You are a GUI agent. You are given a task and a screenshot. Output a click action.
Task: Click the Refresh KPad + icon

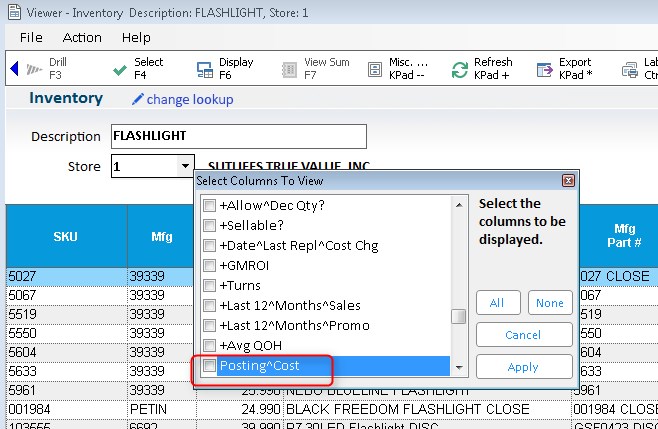pyautogui.click(x=460, y=69)
